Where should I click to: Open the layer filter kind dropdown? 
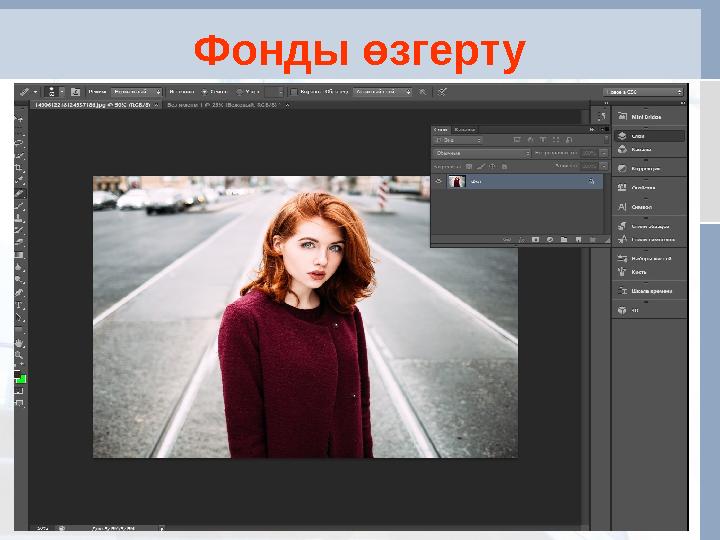pos(458,140)
